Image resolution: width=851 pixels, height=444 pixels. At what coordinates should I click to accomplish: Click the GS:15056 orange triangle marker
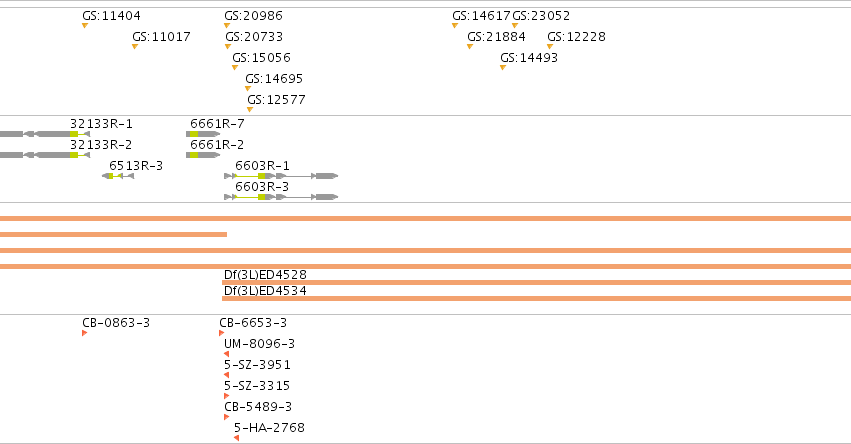(x=235, y=68)
